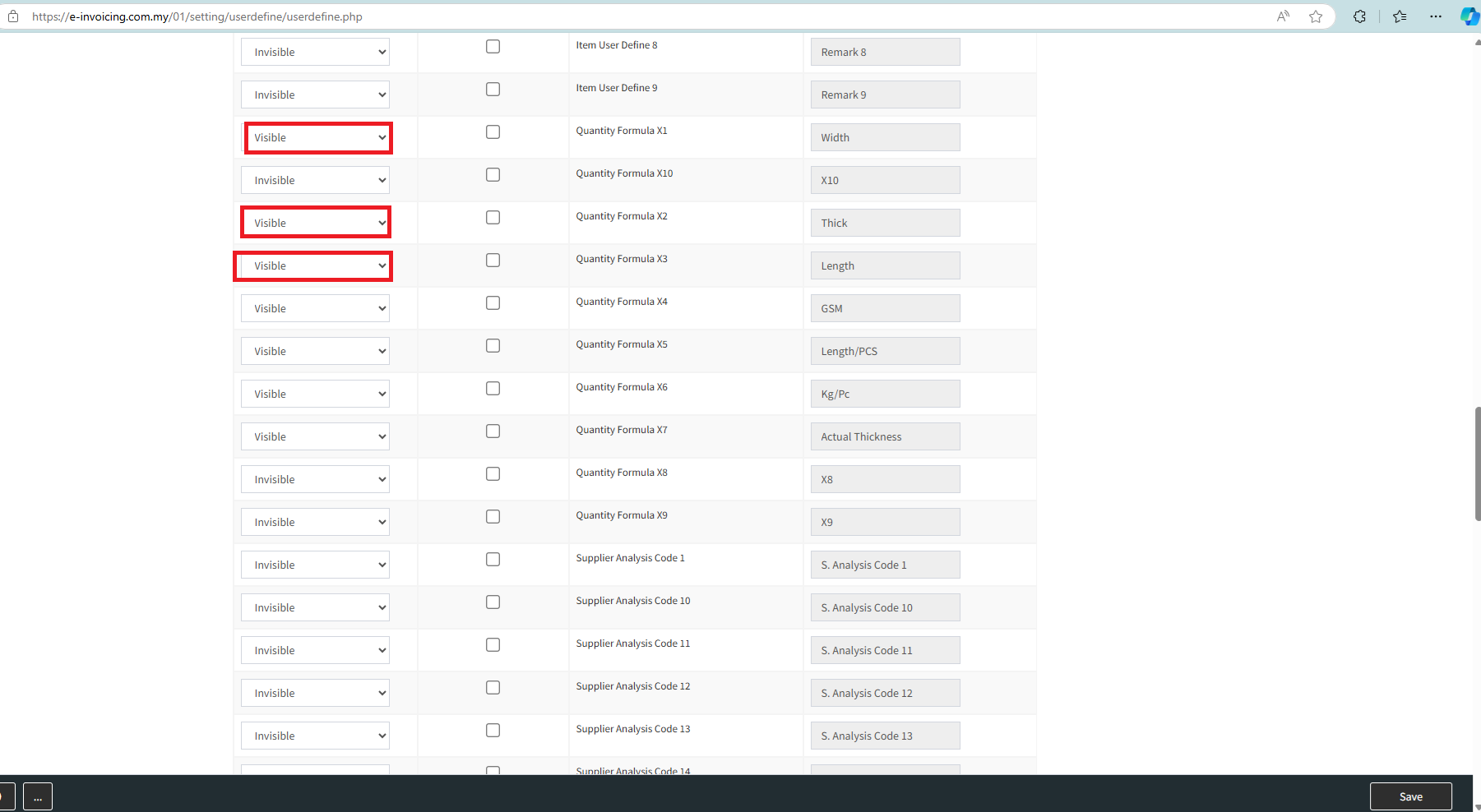Edit the Actual Thickness caption field
This screenshot has height=812, width=1481.
coord(885,436)
